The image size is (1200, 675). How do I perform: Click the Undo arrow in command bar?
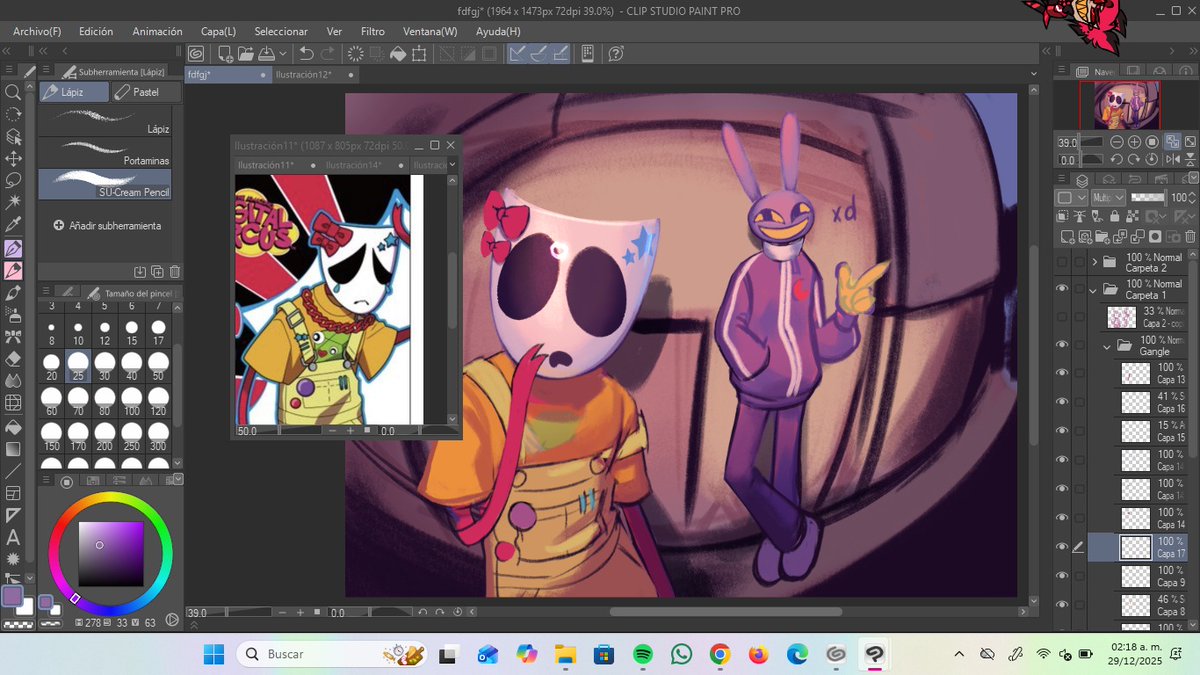tap(306, 53)
